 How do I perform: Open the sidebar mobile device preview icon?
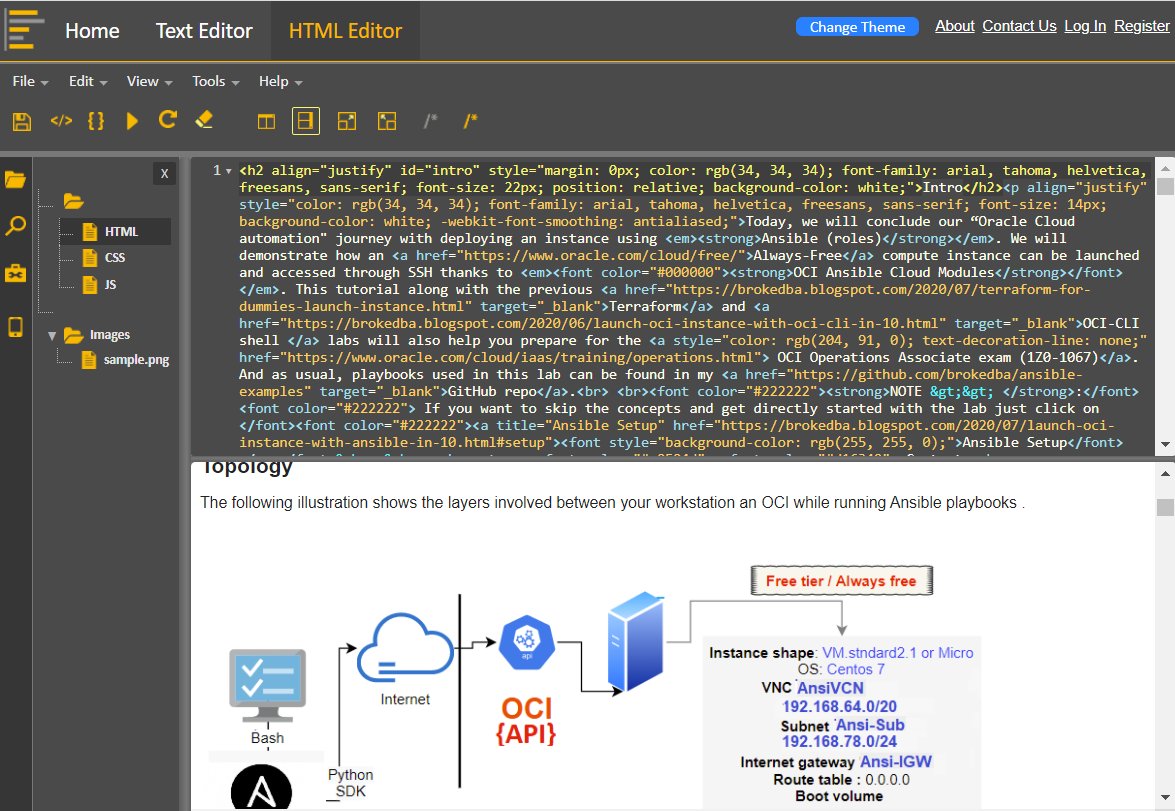click(x=15, y=328)
